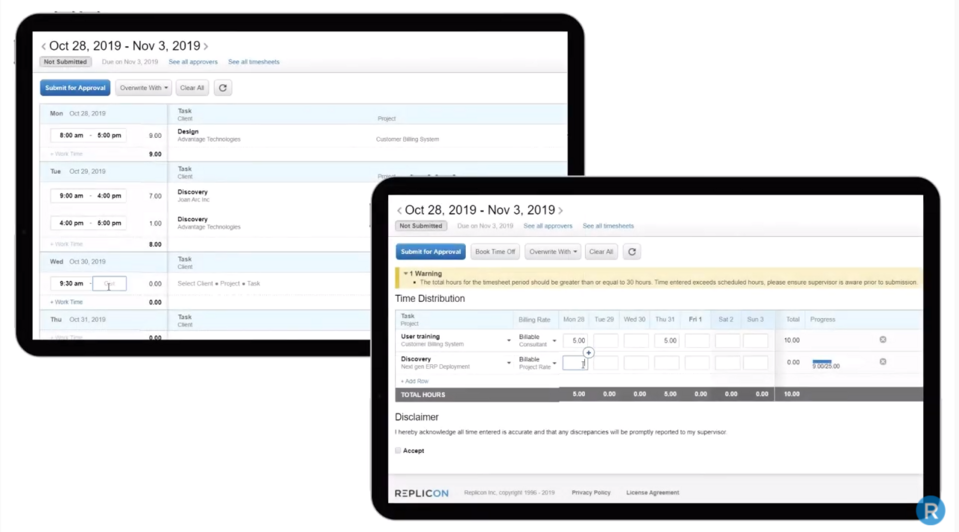Remove the User training row
Image resolution: width=959 pixels, height=532 pixels.
[883, 340]
